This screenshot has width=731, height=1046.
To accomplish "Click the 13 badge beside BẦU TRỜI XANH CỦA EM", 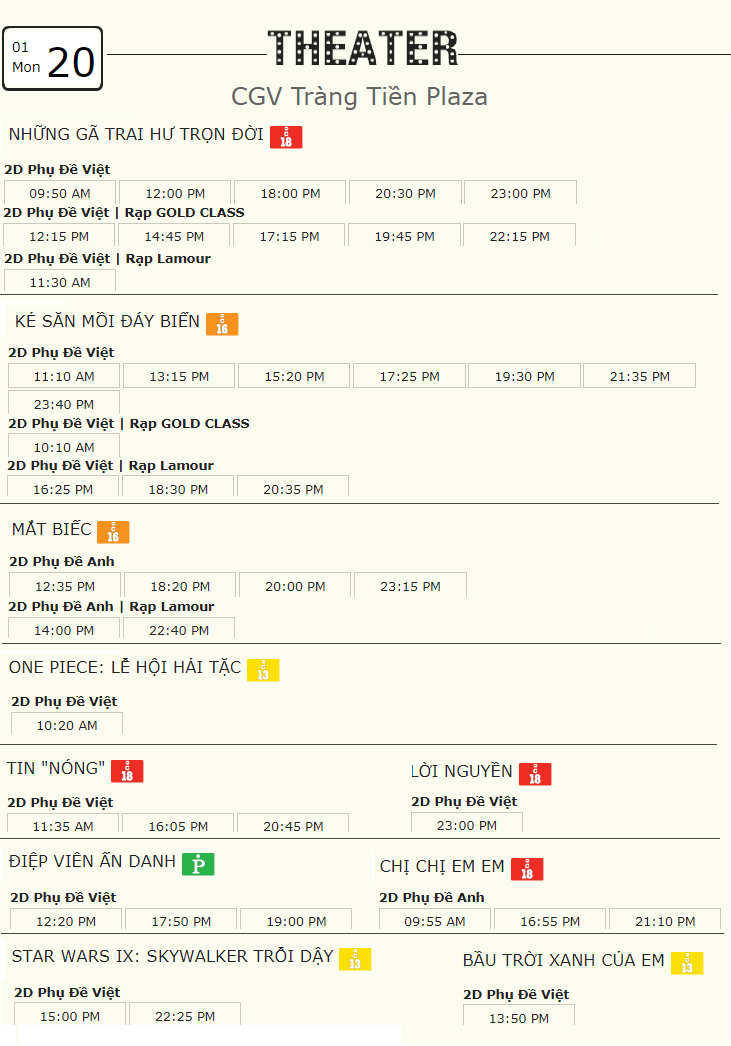I will point(687,963).
